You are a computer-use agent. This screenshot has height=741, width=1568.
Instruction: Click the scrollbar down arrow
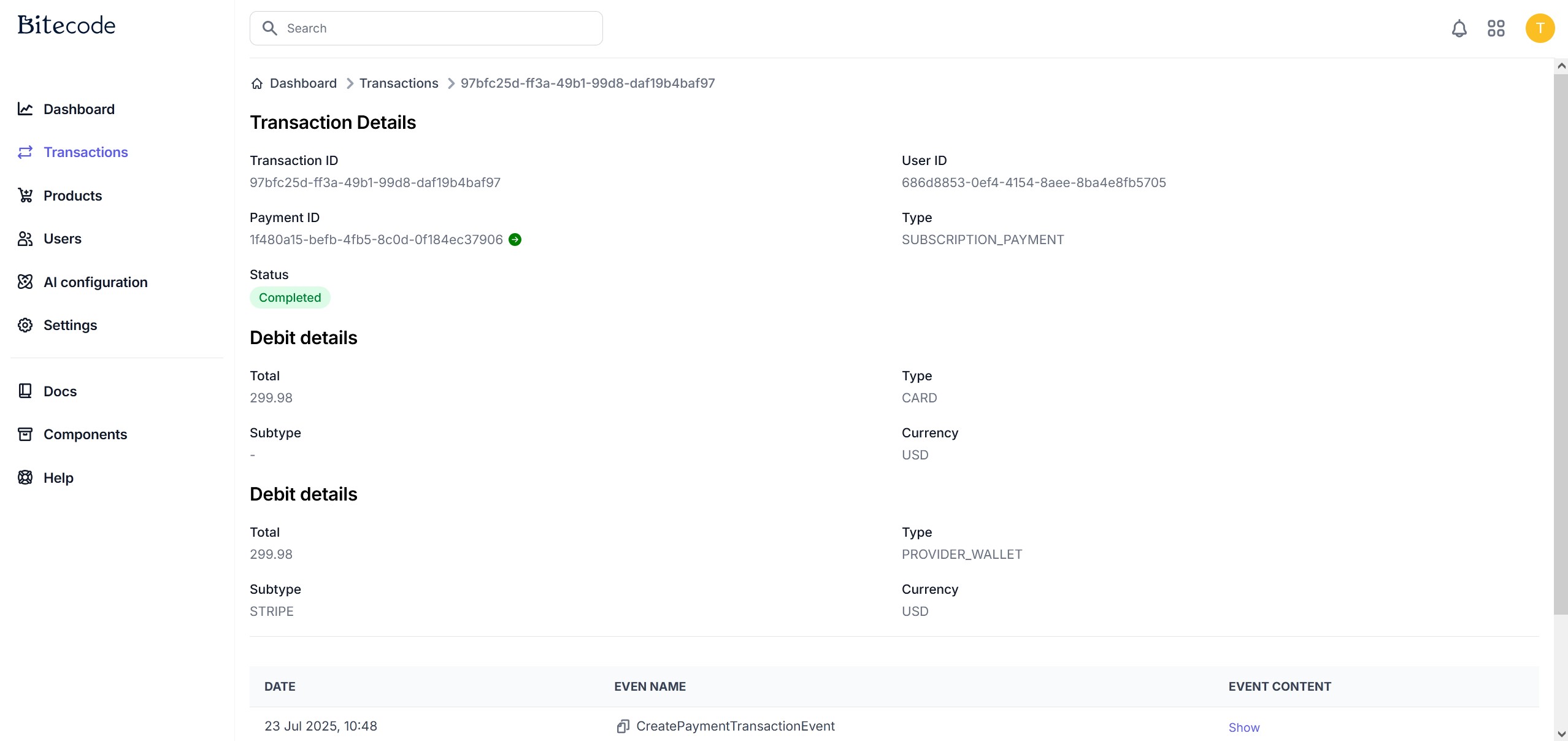(1561, 734)
